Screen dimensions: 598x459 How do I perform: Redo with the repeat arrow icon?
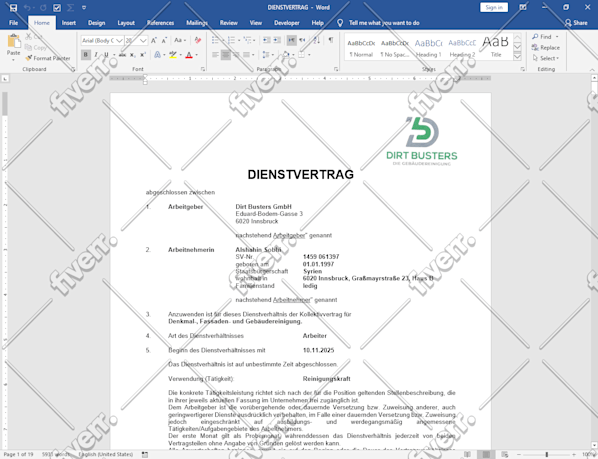click(x=43, y=8)
